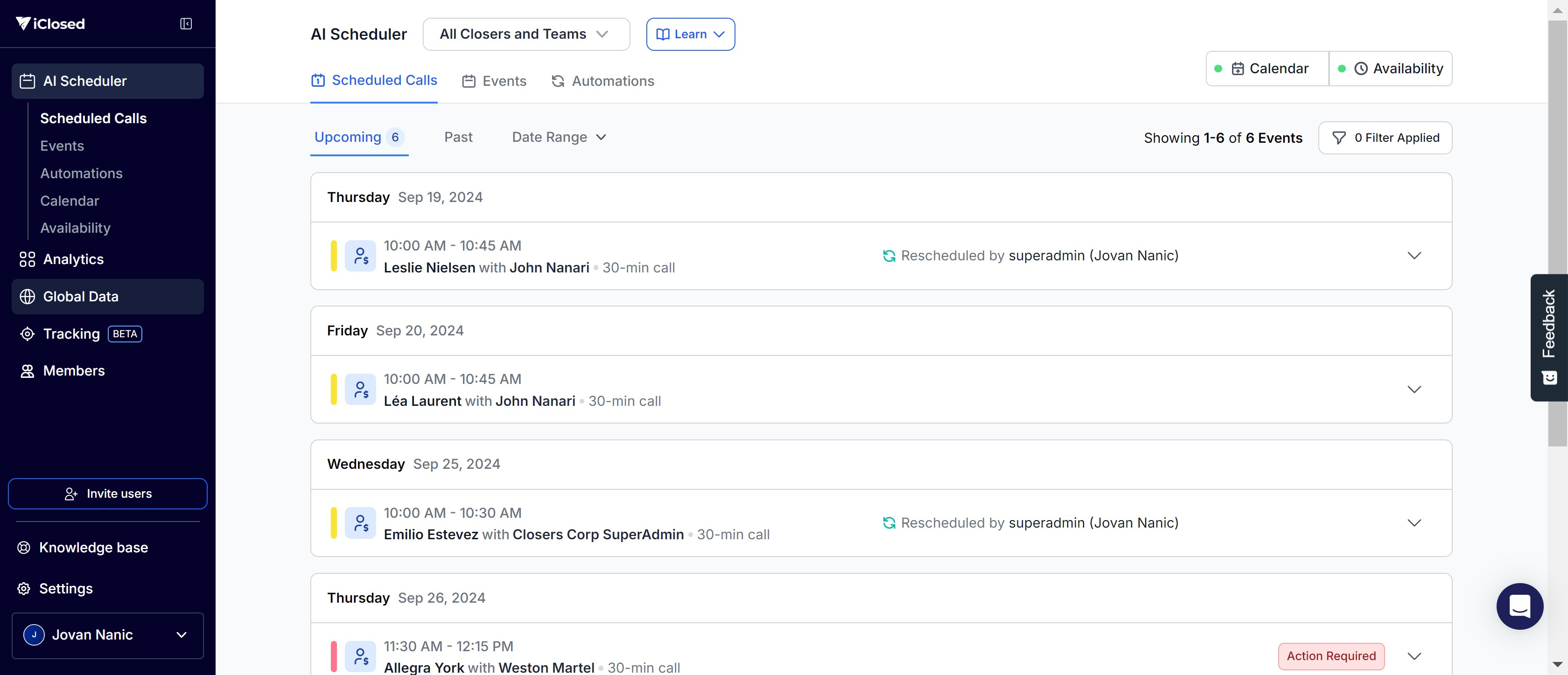The image size is (1568, 675).
Task: Click the Analytics grid icon
Action: point(27,259)
